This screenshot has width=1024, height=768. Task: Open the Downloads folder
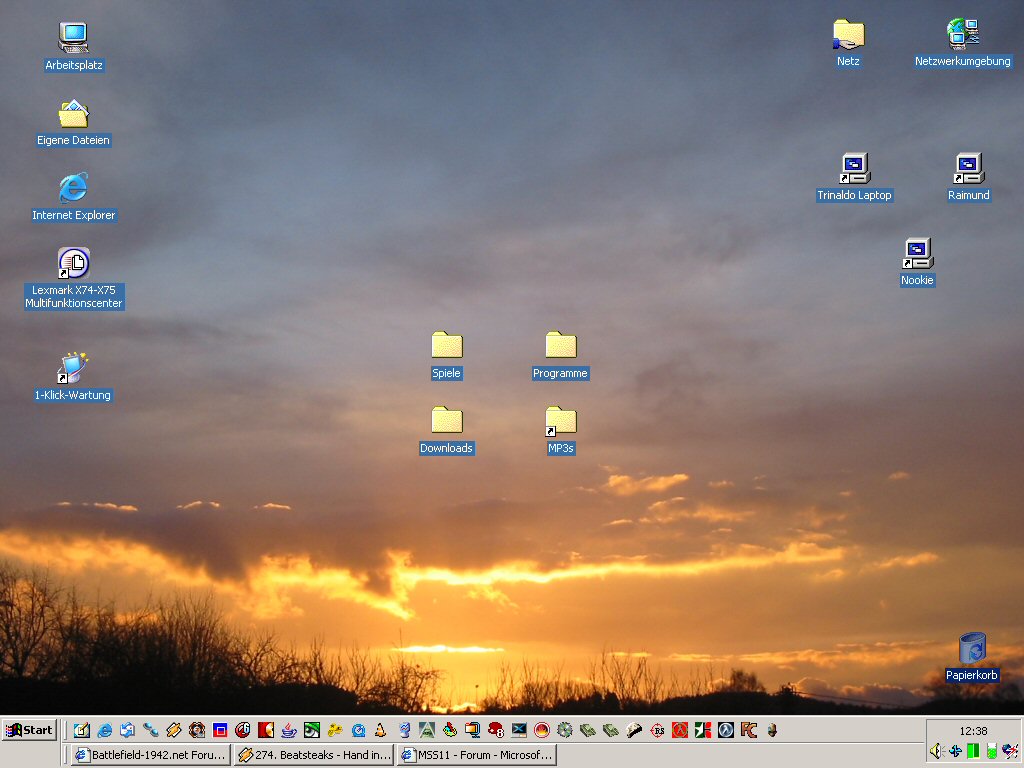tap(446, 421)
